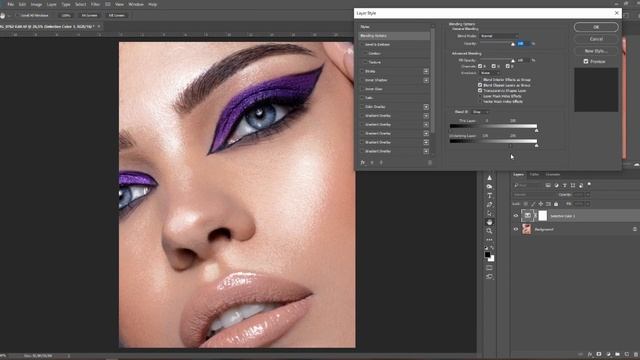This screenshot has height=360, width=640.
Task: Lock layer position icon
Action: click(x=541, y=204)
